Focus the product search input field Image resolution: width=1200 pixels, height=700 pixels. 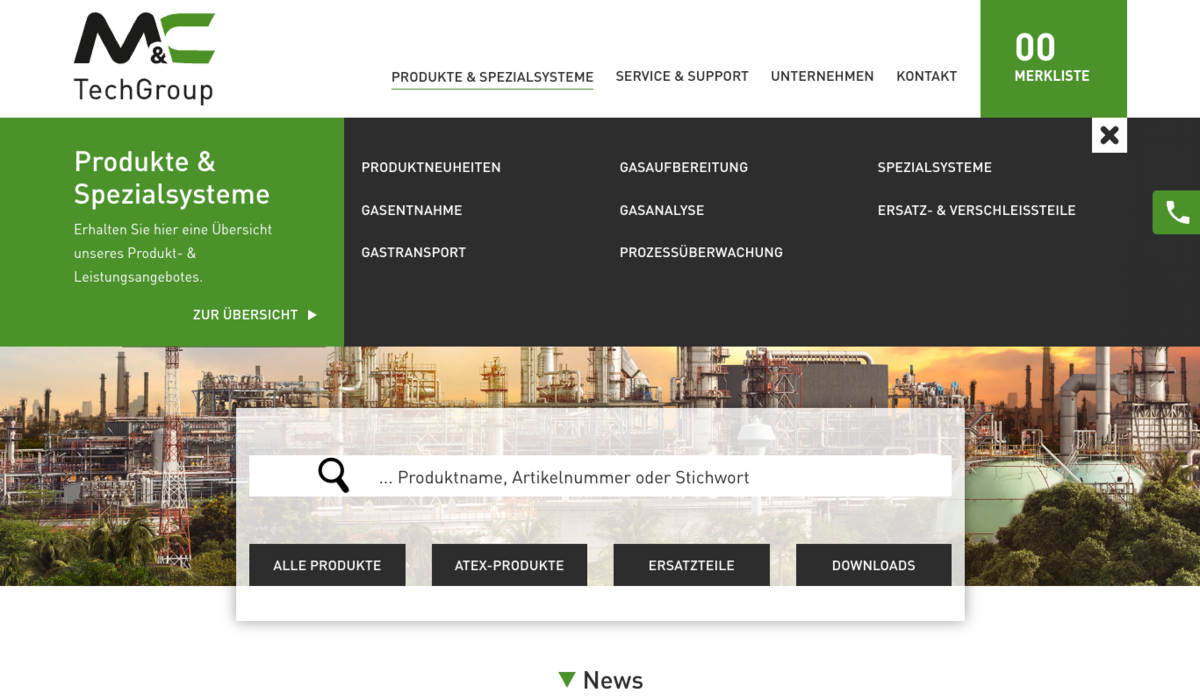(650, 477)
